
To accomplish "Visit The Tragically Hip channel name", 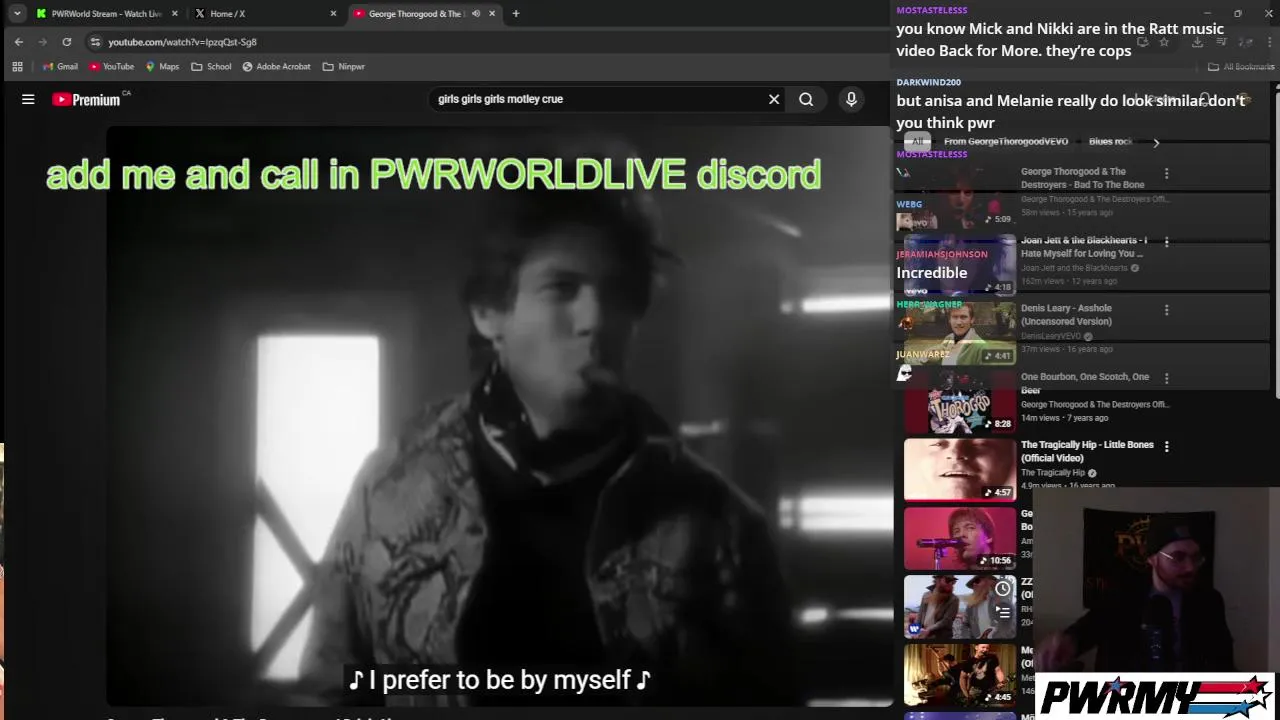I will [1053, 473].
